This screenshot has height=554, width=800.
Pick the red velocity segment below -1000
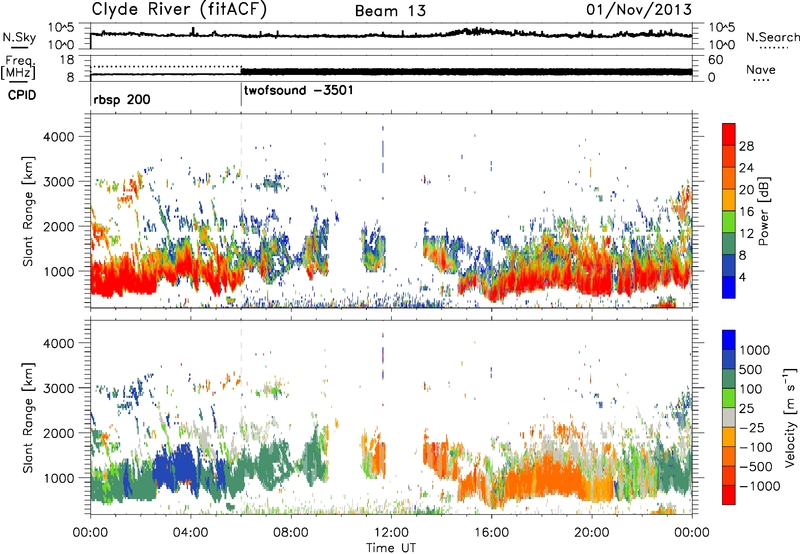pyautogui.click(x=729, y=495)
